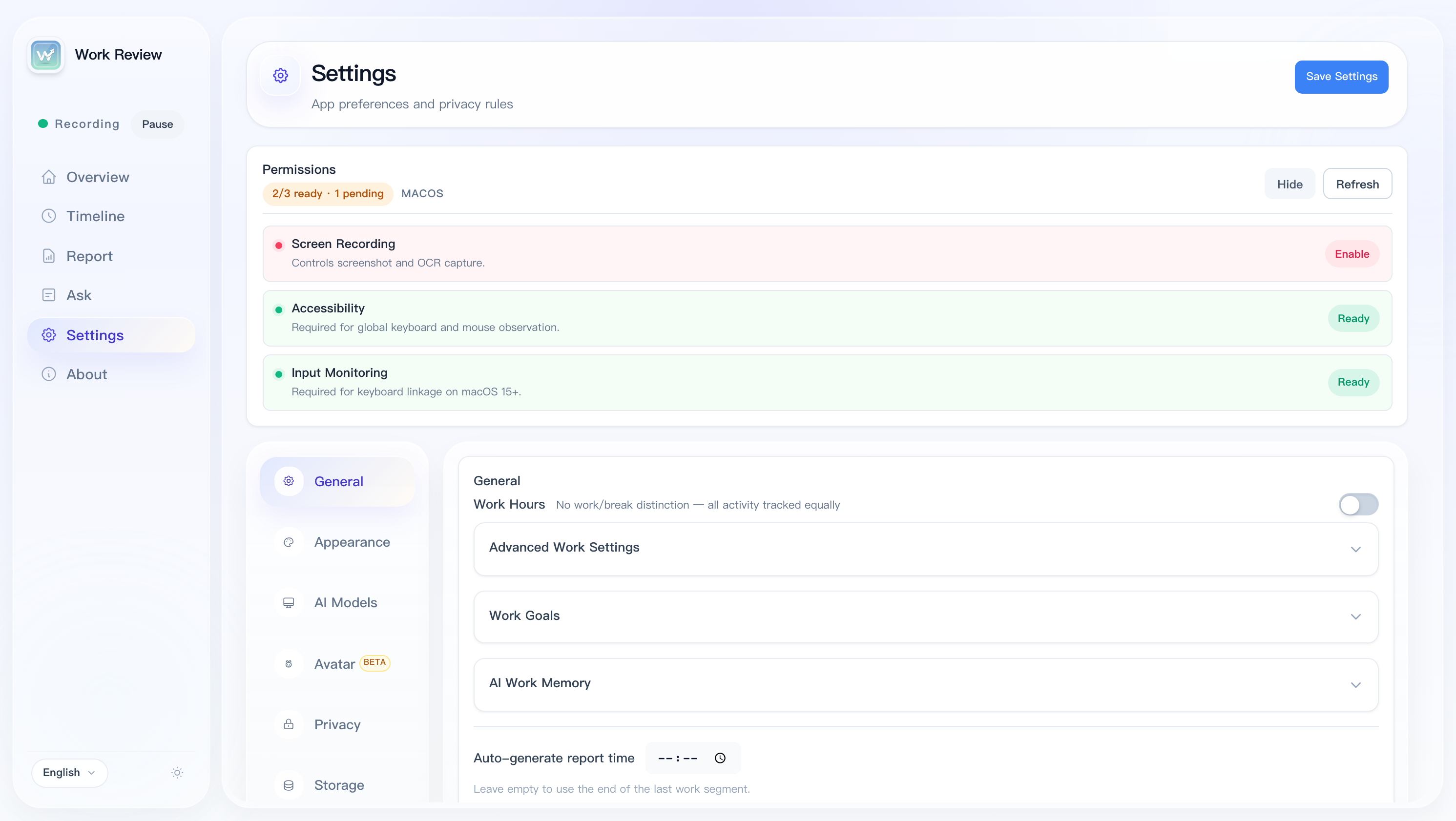Go to the Timeline page

pos(112,216)
